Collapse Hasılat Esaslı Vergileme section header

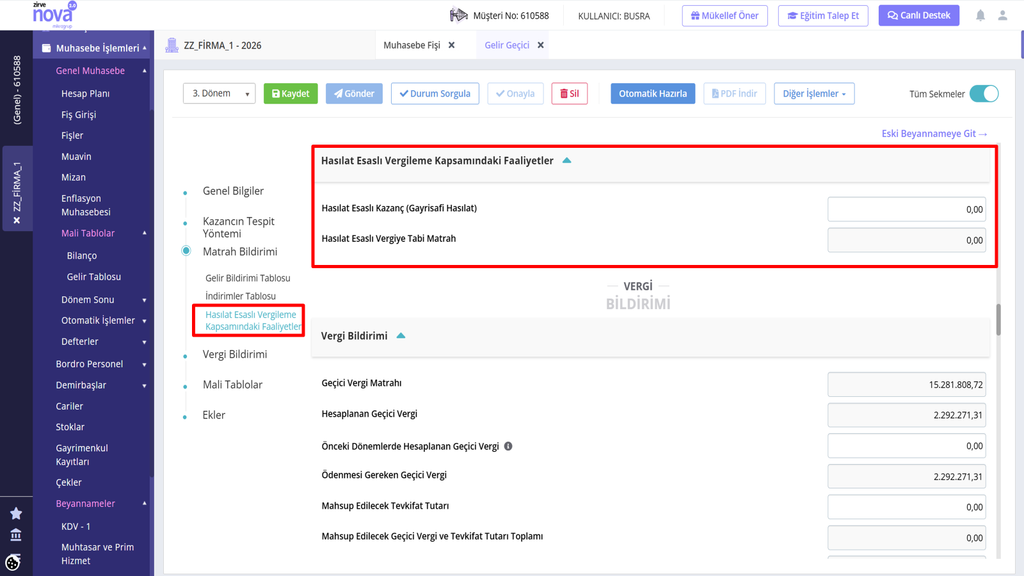567,161
